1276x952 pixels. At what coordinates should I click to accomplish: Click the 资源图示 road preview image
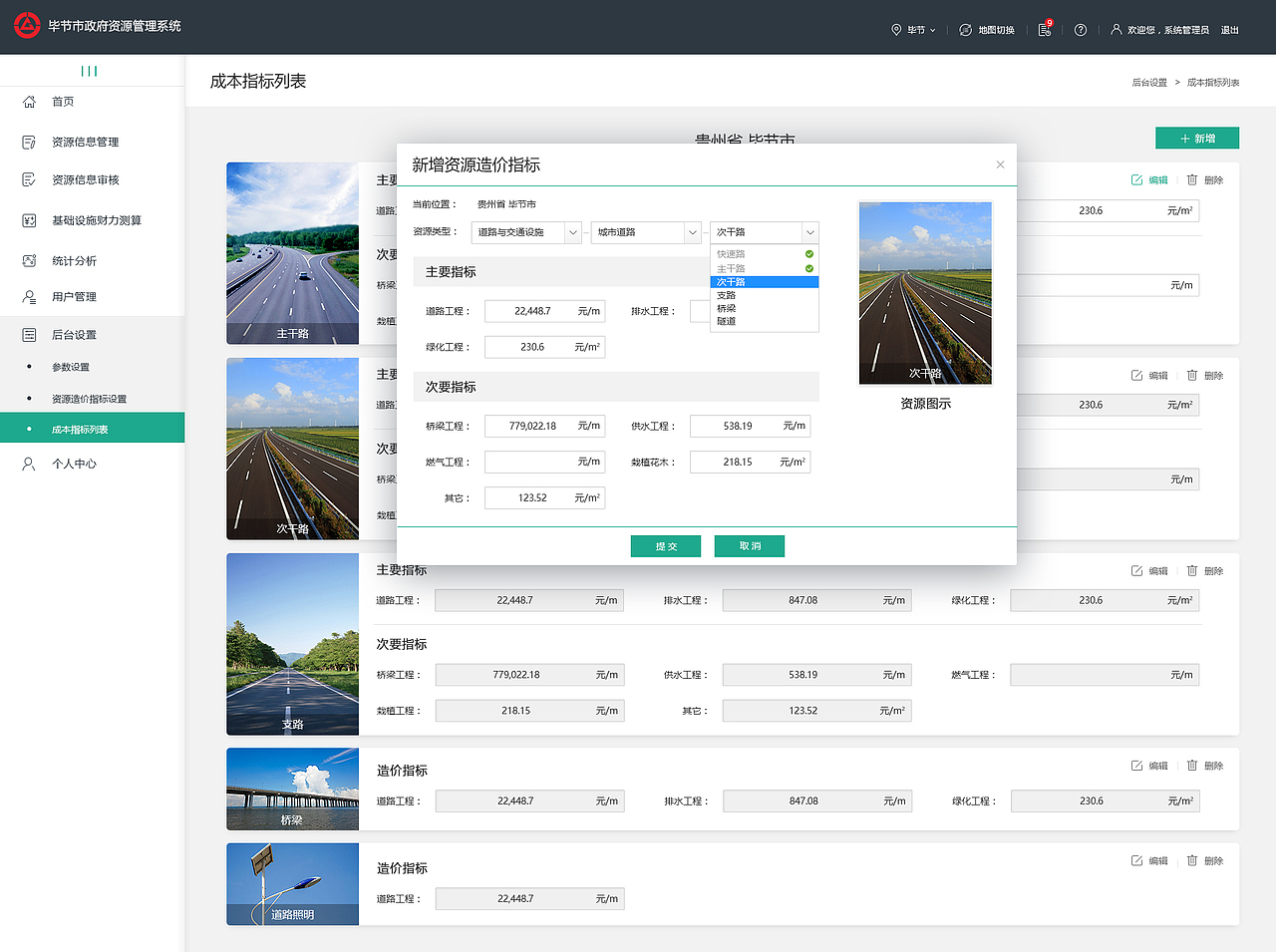click(925, 293)
